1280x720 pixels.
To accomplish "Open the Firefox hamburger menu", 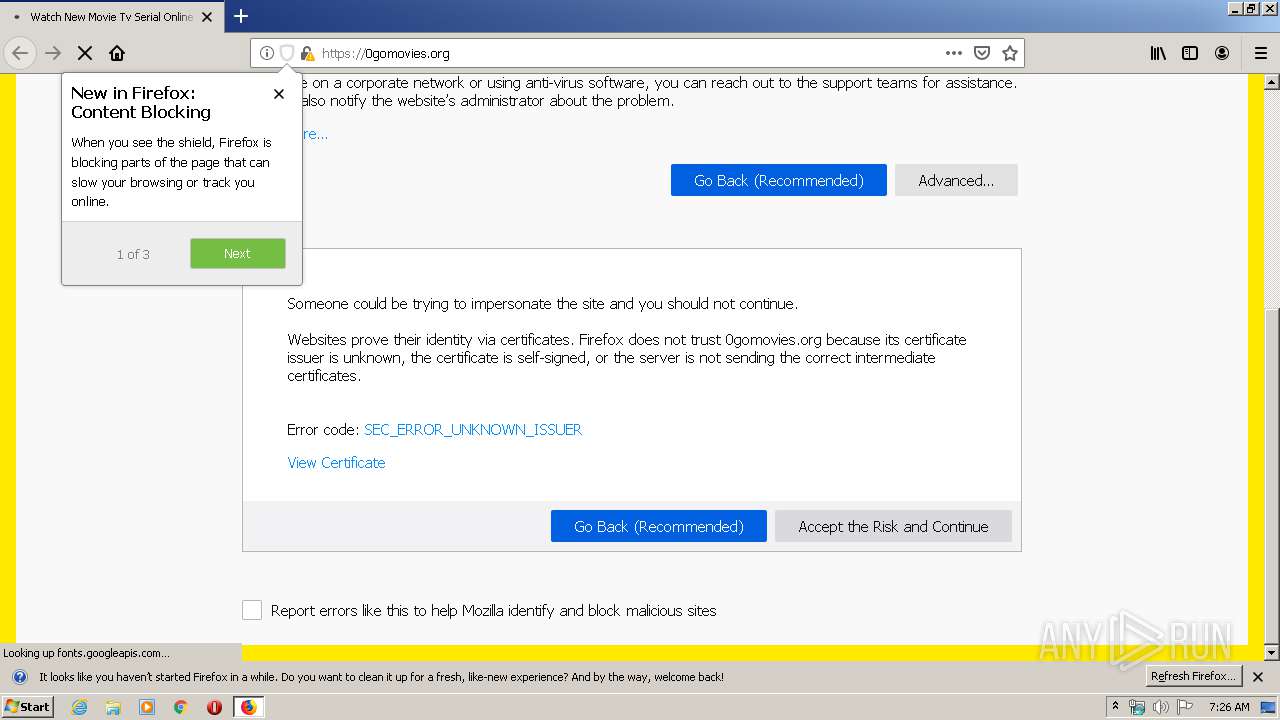I will point(1261,53).
